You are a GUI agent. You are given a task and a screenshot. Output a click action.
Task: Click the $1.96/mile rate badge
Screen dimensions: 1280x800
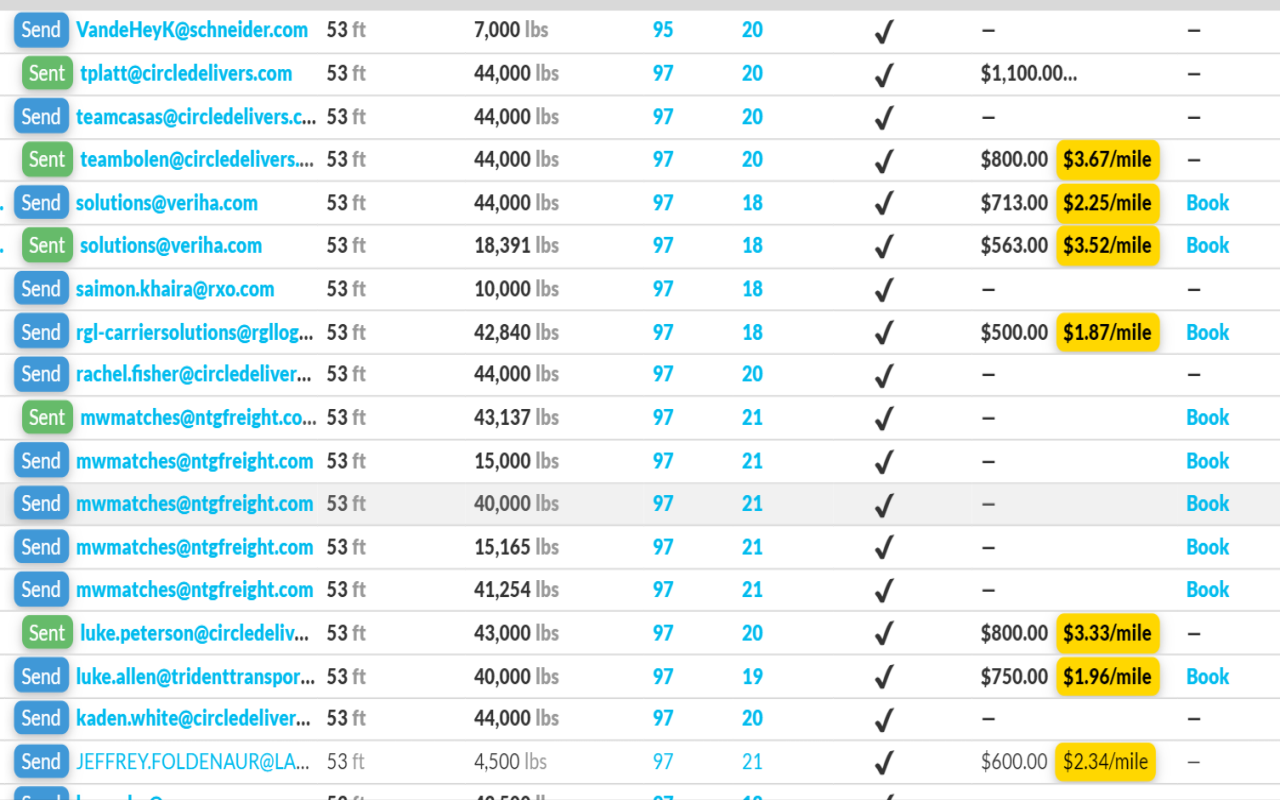point(1107,677)
